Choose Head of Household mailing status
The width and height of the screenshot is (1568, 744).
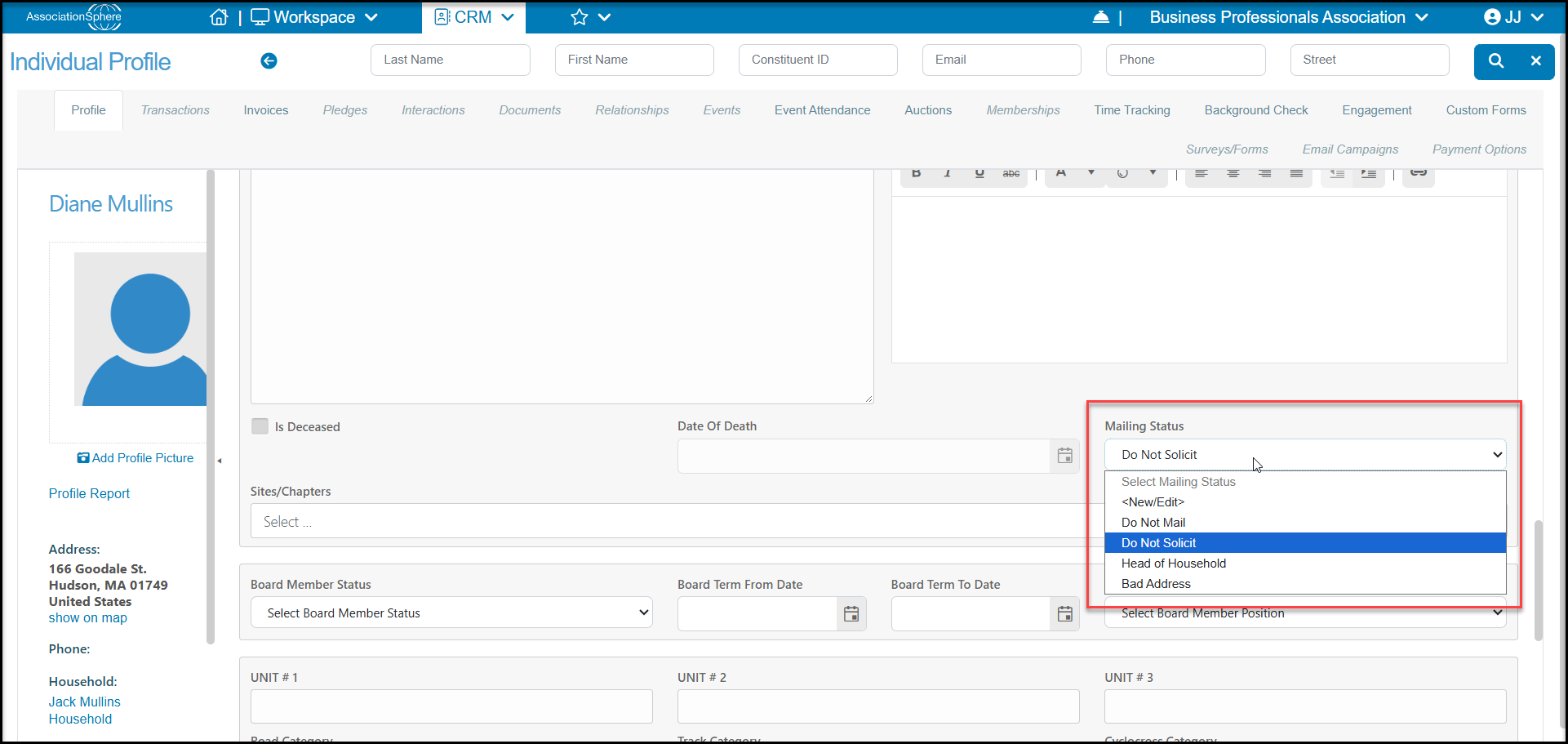(1305, 564)
